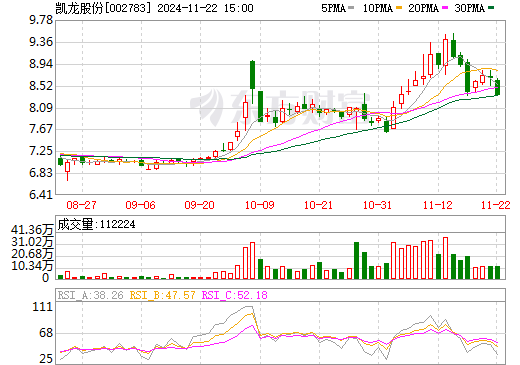Screen dimensions: 520x365
Task: Click the 10.34万 volume axis label
Action: coord(32,266)
